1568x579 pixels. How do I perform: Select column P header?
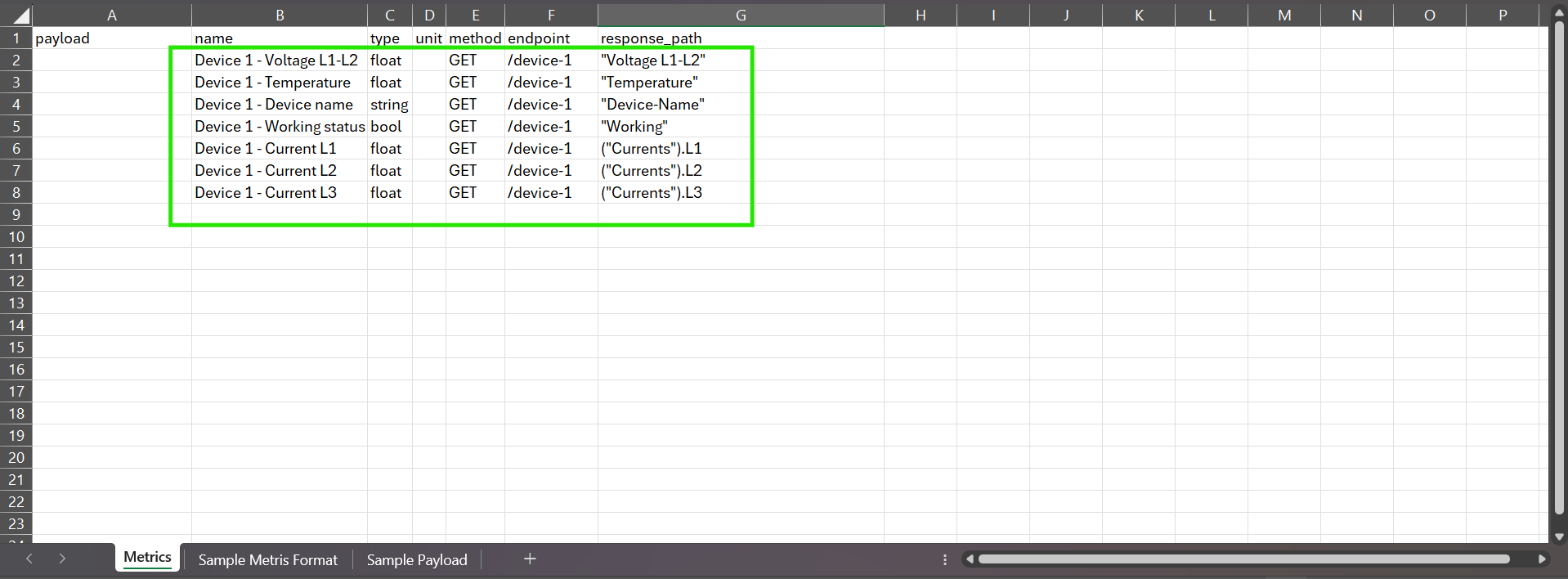tap(1503, 16)
